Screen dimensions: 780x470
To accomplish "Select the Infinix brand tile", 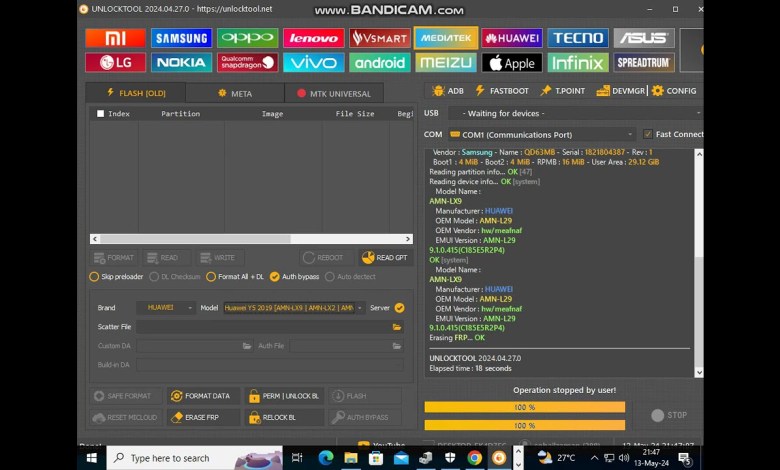I will coord(578,63).
